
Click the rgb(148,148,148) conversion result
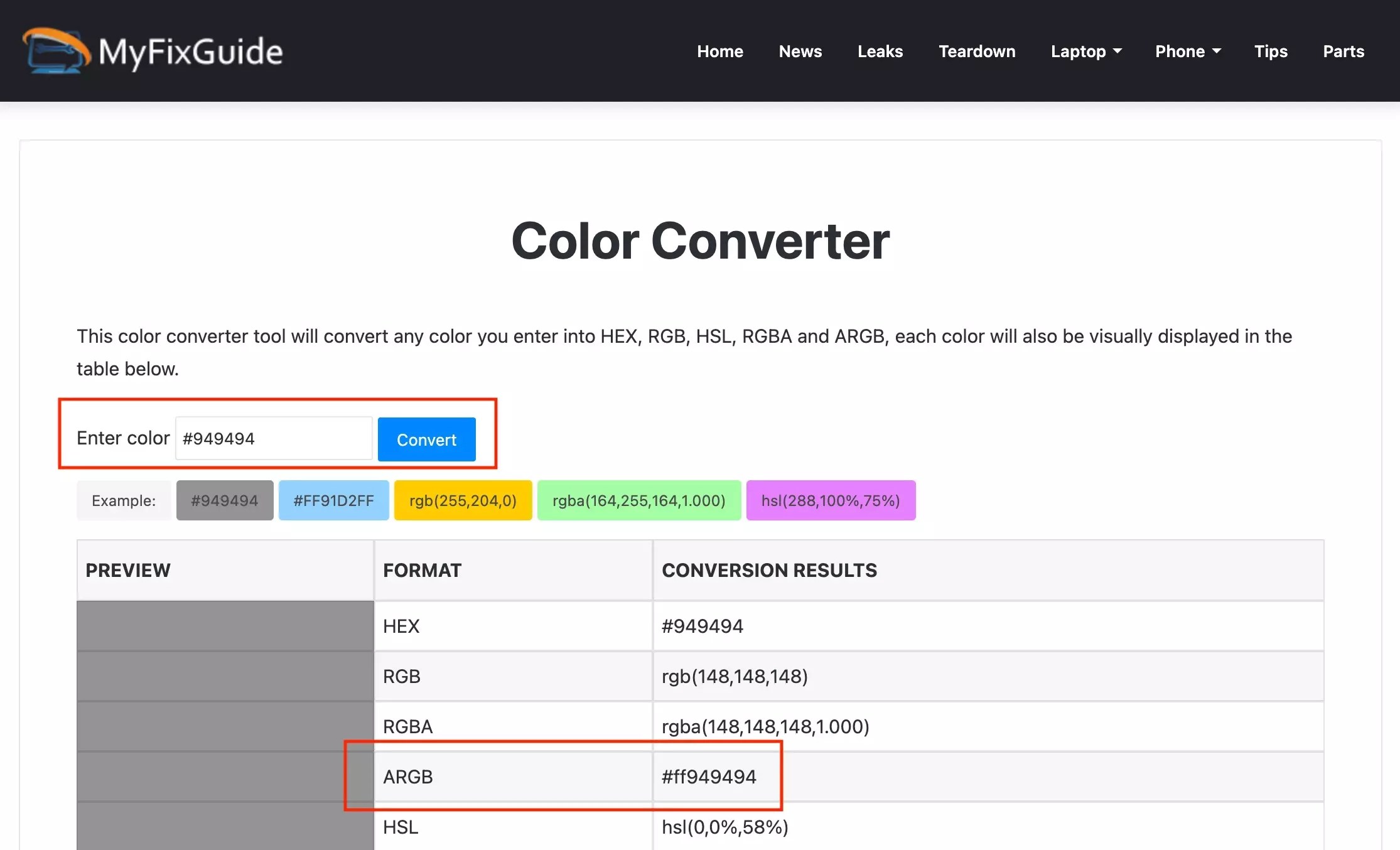click(x=734, y=676)
